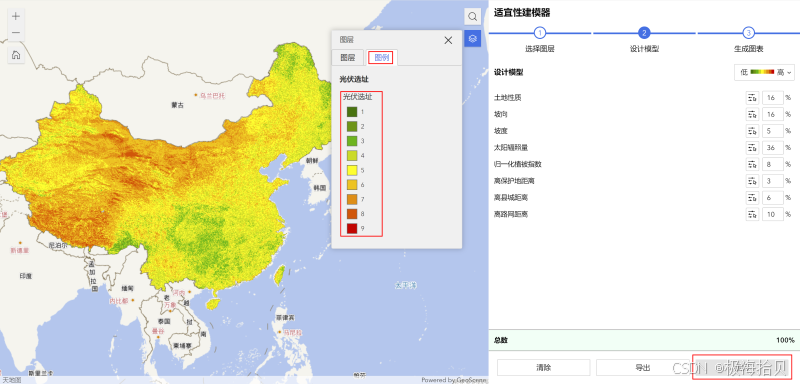Click the 归一化植被指数 factor label
Screen dimensions: 800x384
click(517, 164)
